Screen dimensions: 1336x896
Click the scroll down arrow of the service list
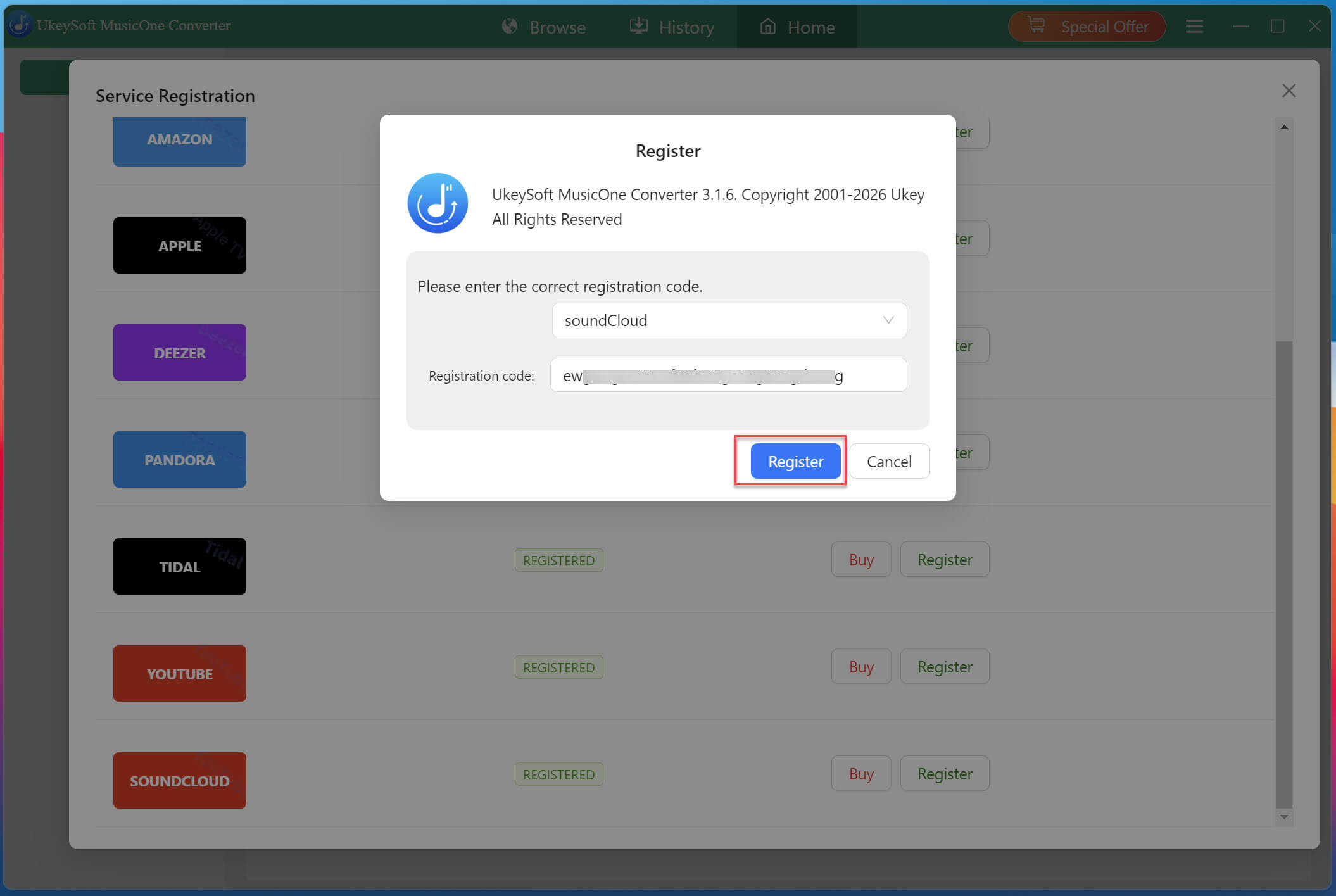pyautogui.click(x=1284, y=817)
